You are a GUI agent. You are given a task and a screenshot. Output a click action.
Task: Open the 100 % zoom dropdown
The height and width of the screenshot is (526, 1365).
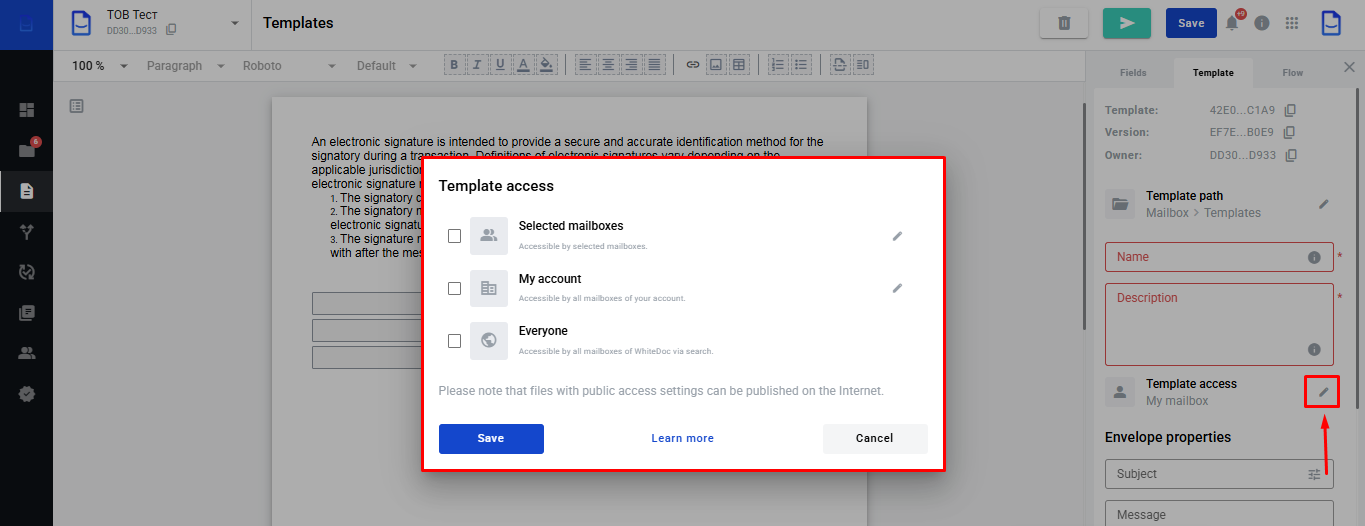(100, 66)
